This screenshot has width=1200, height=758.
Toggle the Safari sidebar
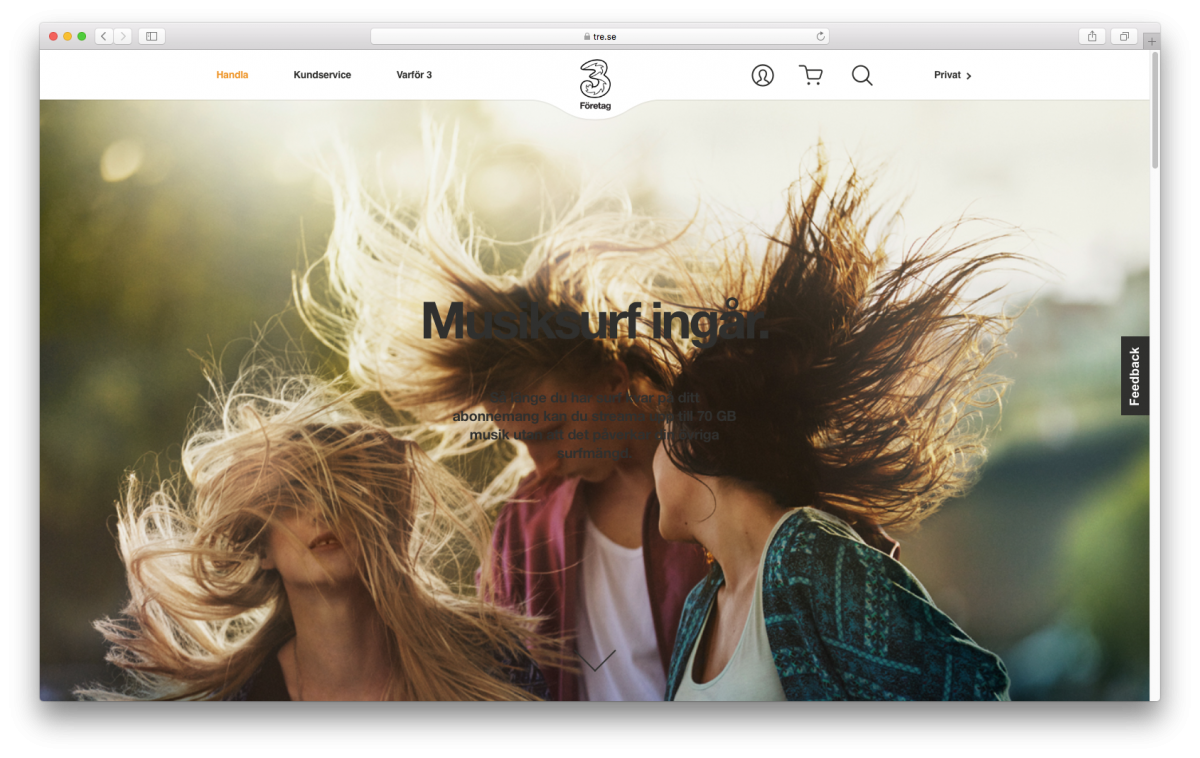click(x=152, y=36)
